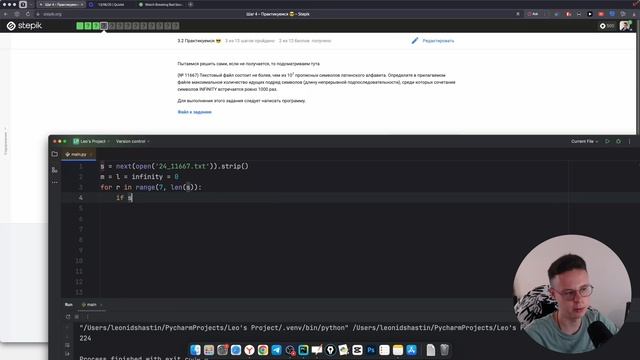Open Trash from the Dock

[x=444, y=350]
